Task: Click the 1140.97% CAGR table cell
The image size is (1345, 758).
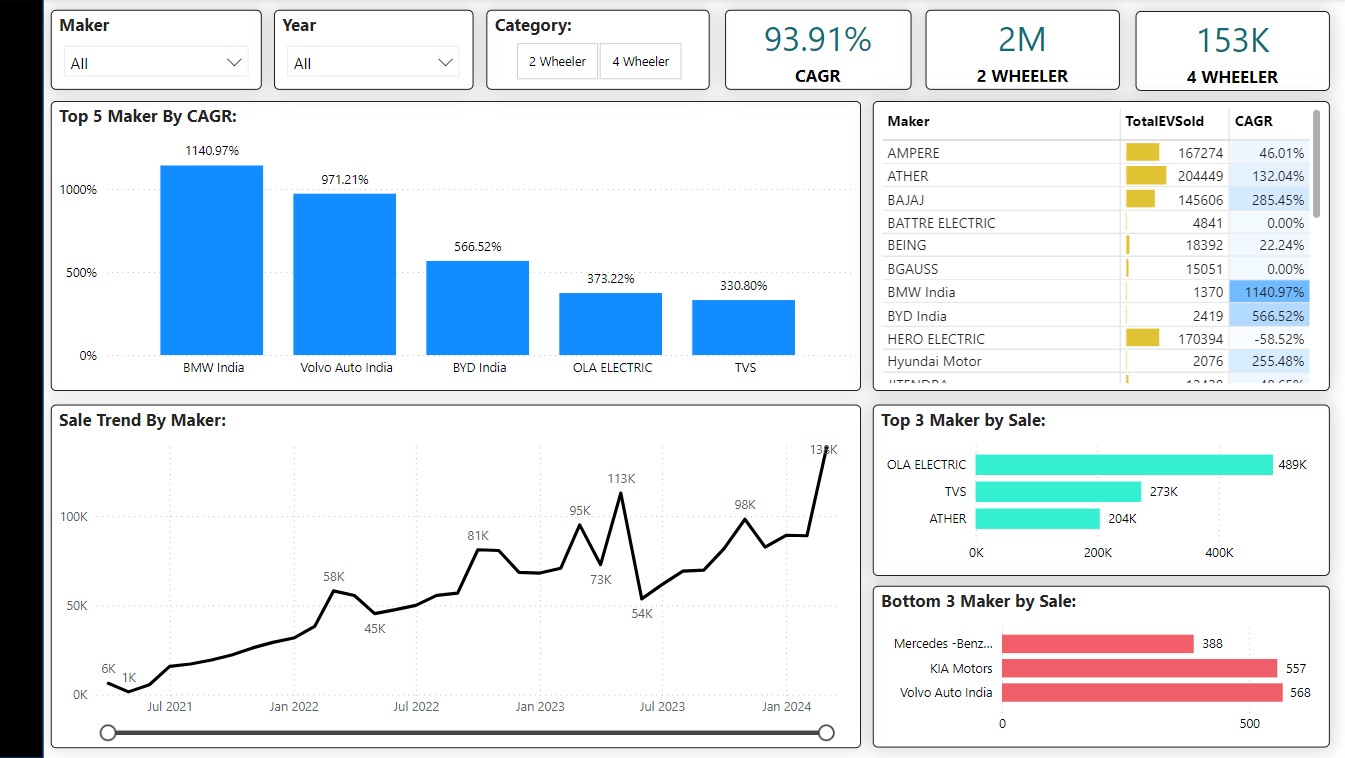Action: tap(1269, 292)
